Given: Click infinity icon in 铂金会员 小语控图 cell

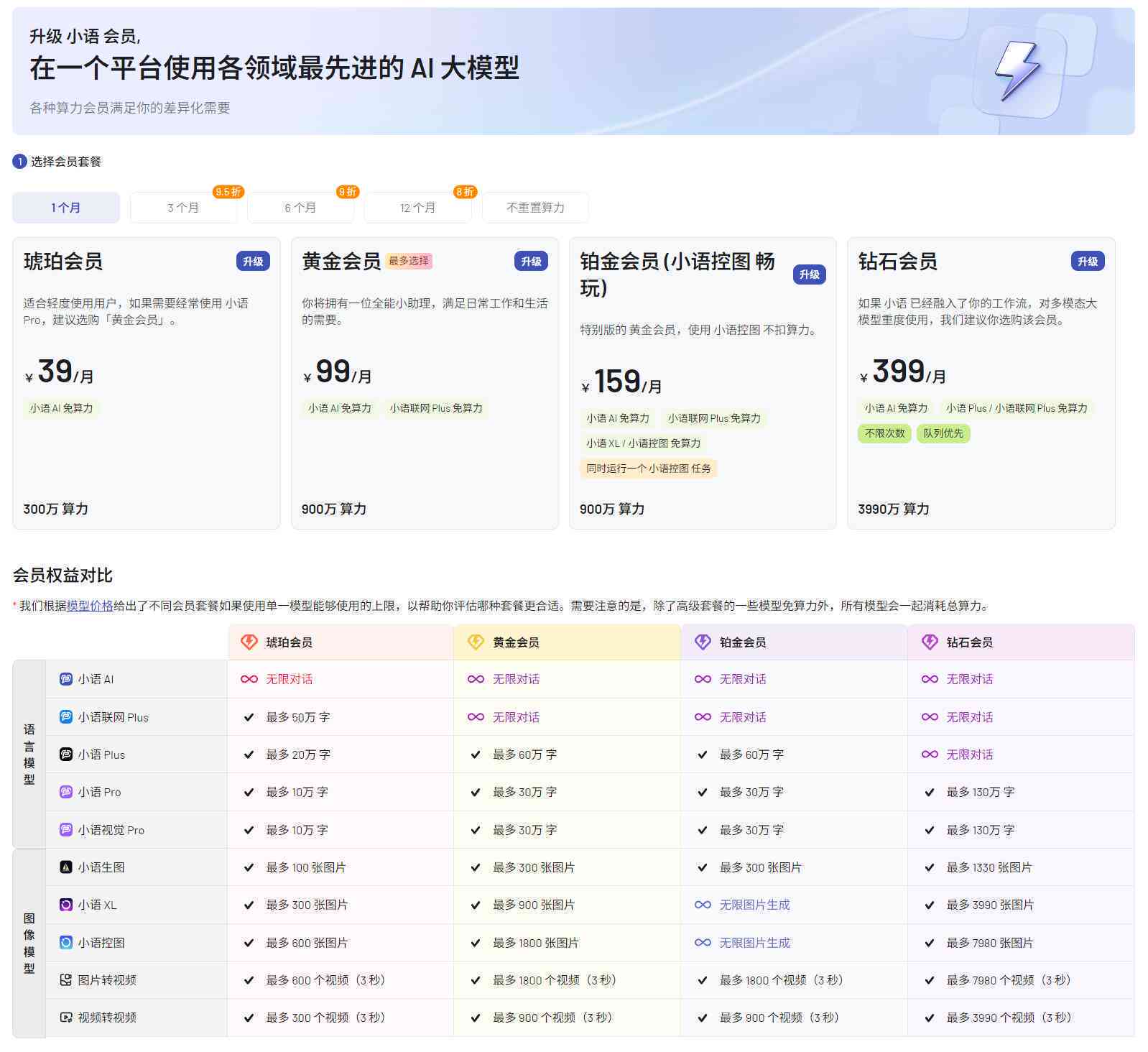Looking at the screenshot, I should point(703,942).
